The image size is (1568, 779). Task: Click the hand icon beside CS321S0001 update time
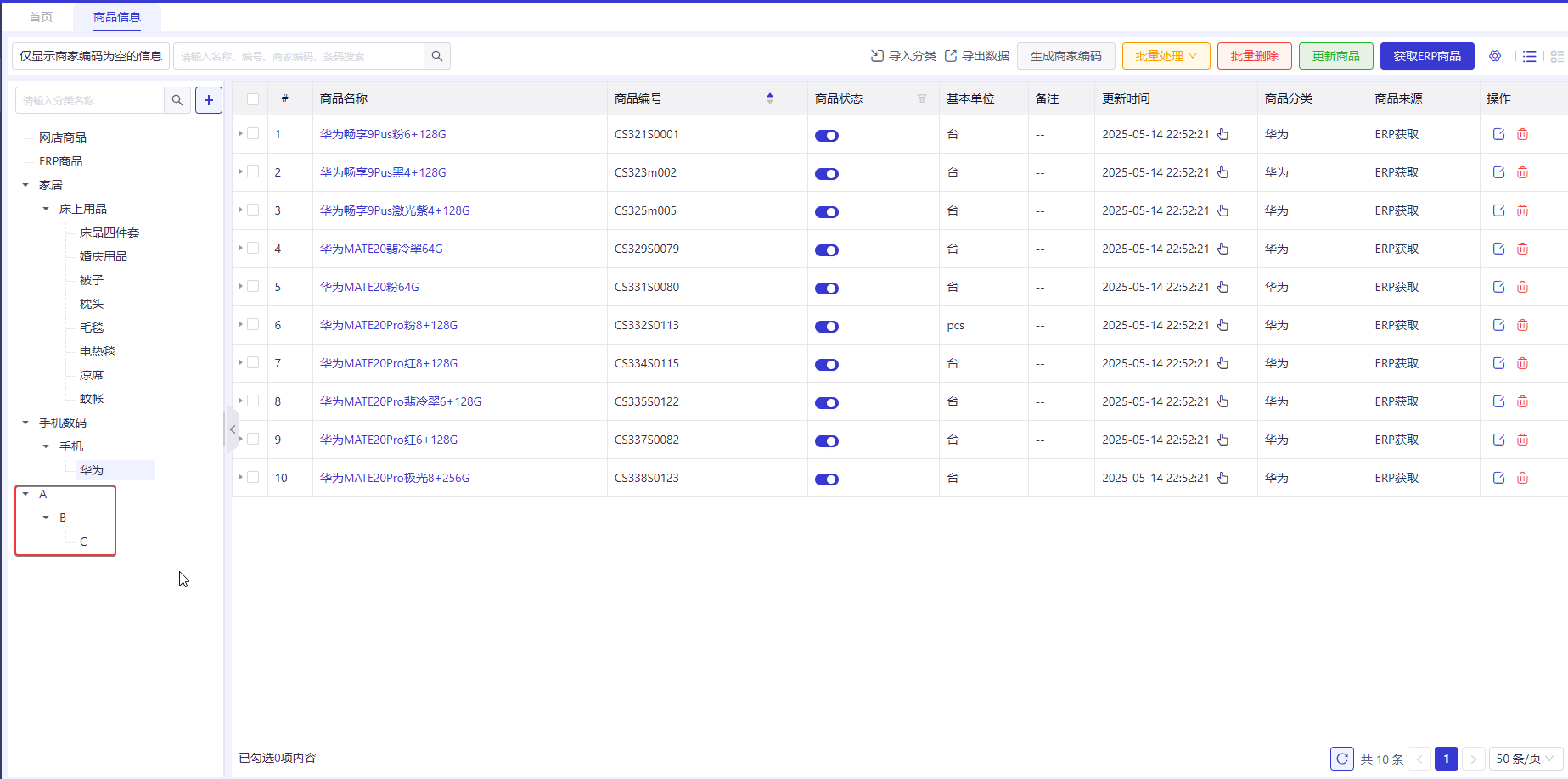pos(1222,134)
